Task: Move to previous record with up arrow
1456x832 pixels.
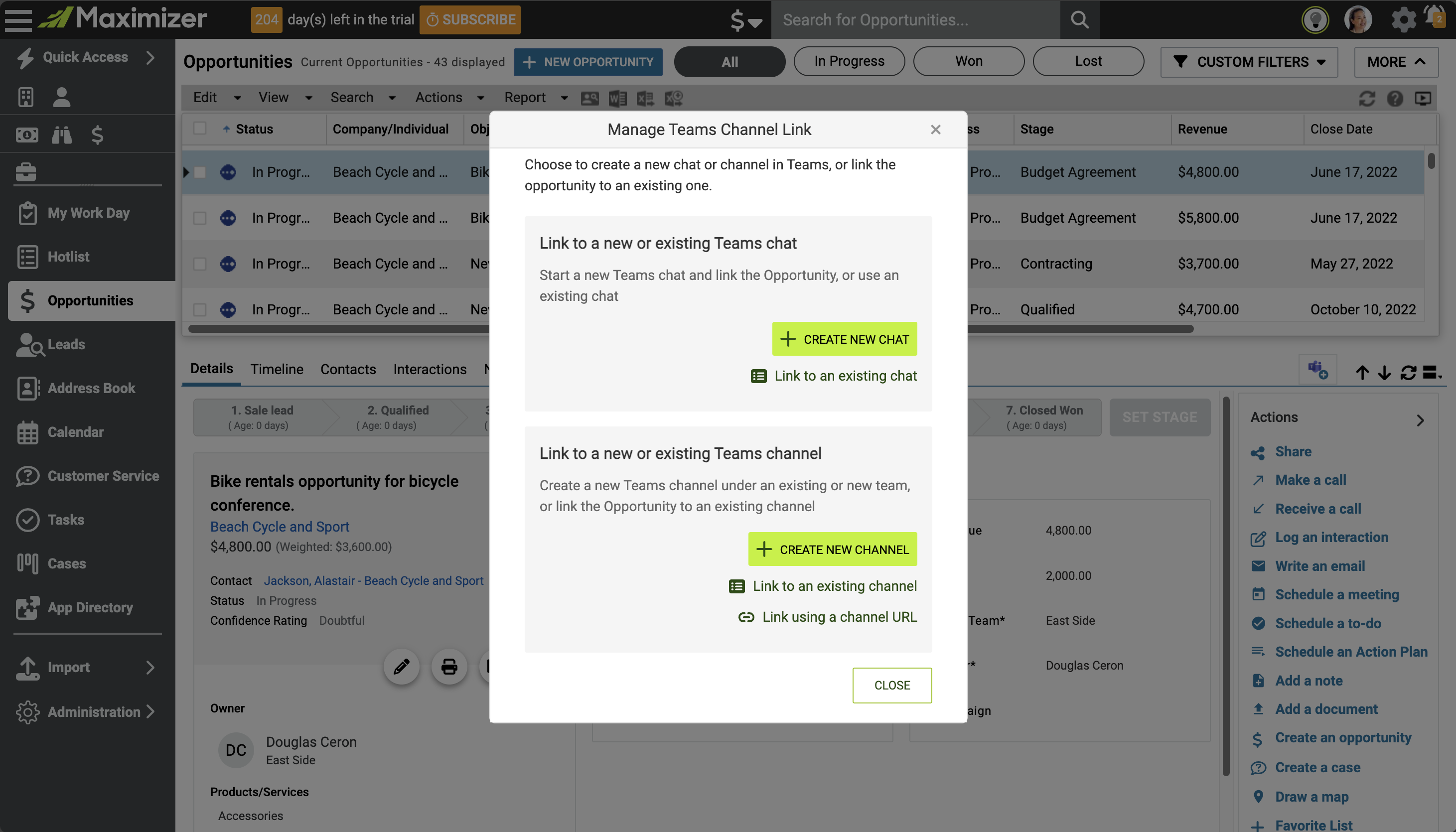Action: 1362,373
